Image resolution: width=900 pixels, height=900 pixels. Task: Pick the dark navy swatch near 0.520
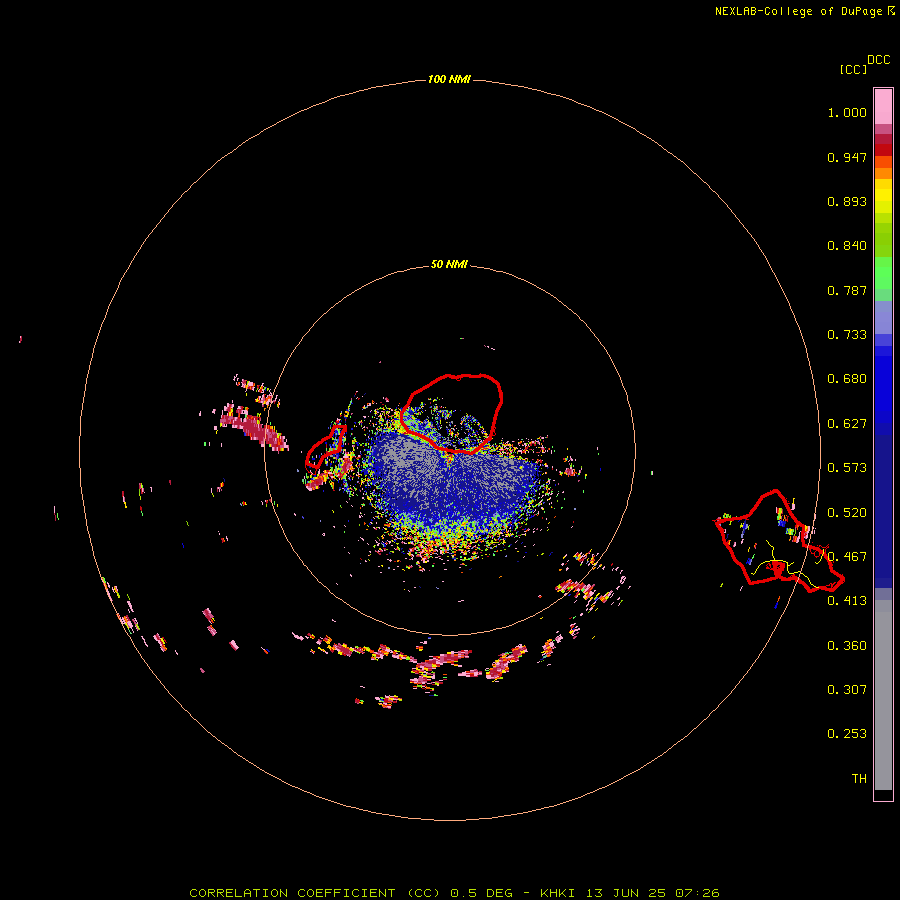883,505
